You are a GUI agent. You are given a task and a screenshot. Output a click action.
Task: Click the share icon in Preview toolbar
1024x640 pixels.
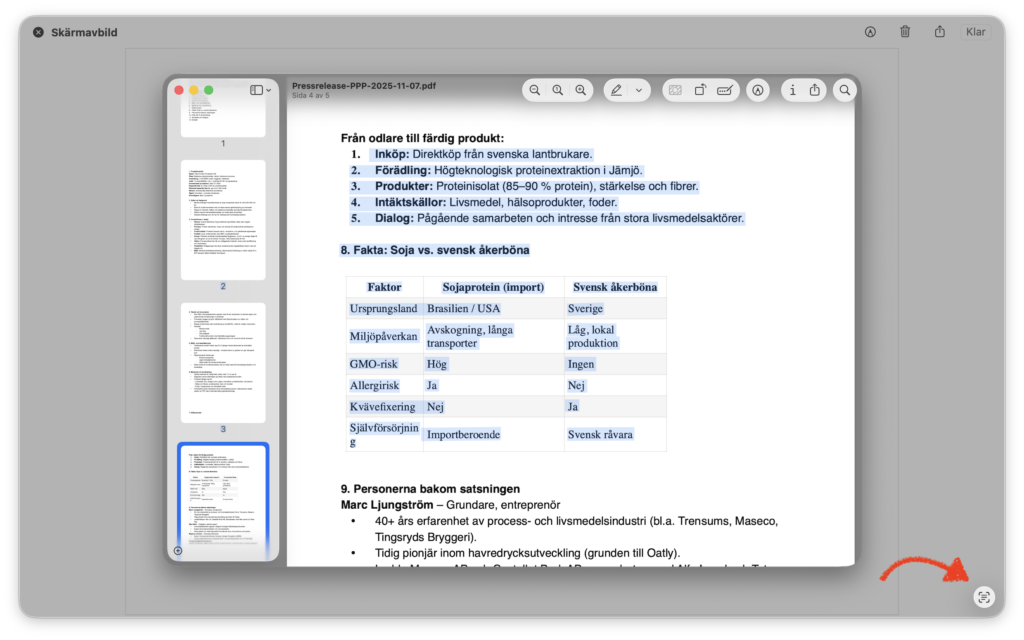[x=815, y=90]
